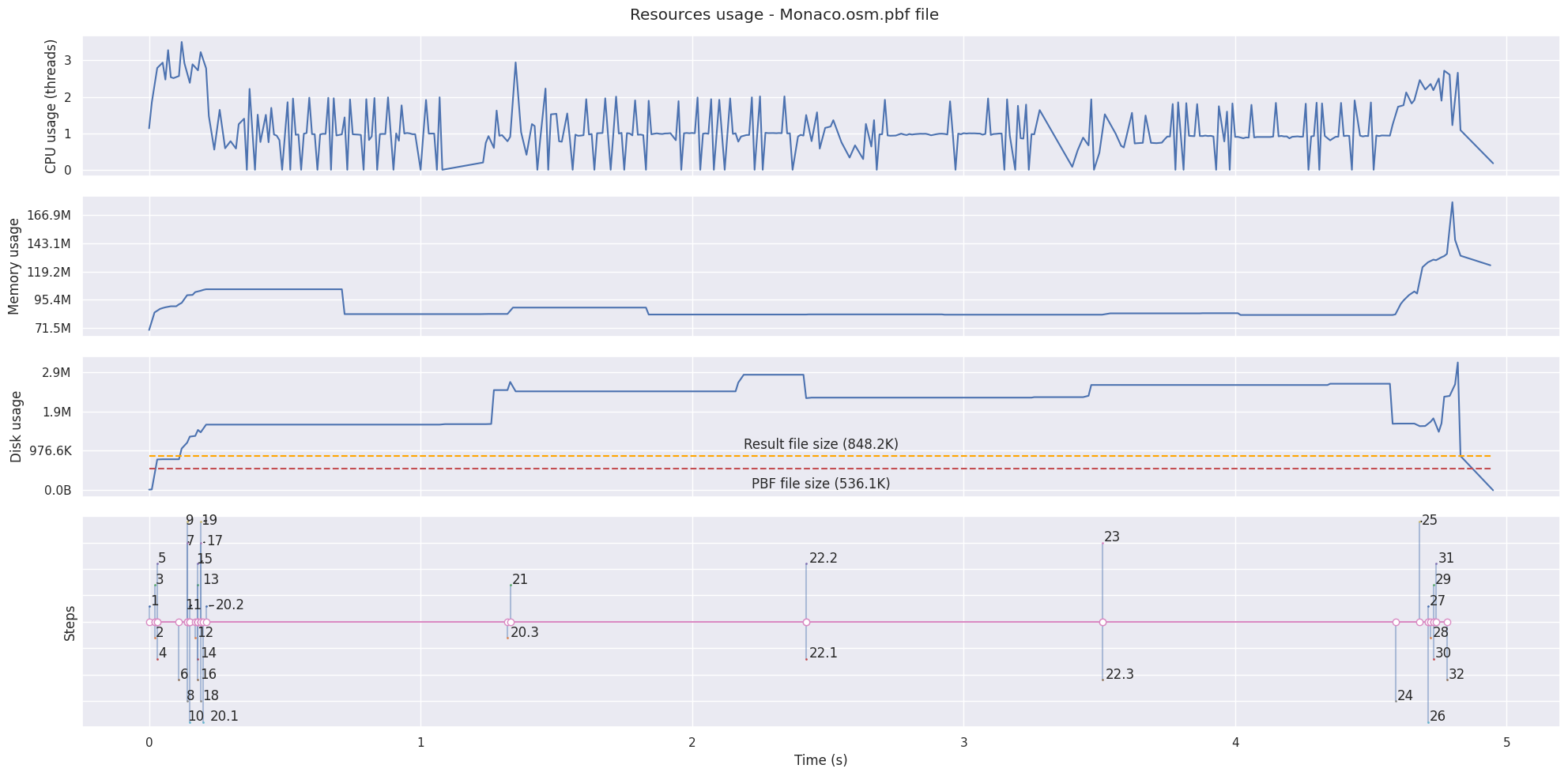
Task: Click the 976.6K disk axis tick
Action: point(49,451)
